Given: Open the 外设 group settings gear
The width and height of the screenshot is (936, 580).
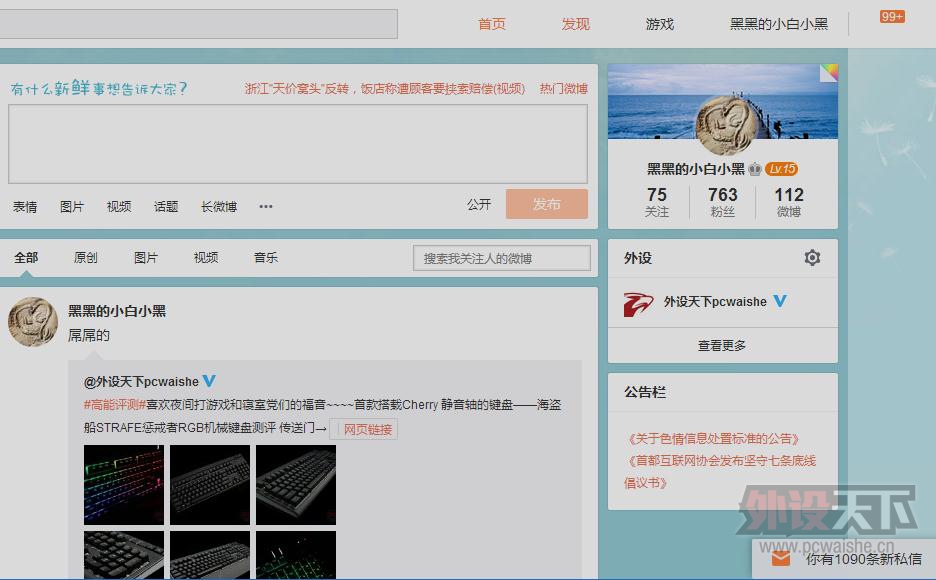Looking at the screenshot, I should pyautogui.click(x=812, y=258).
